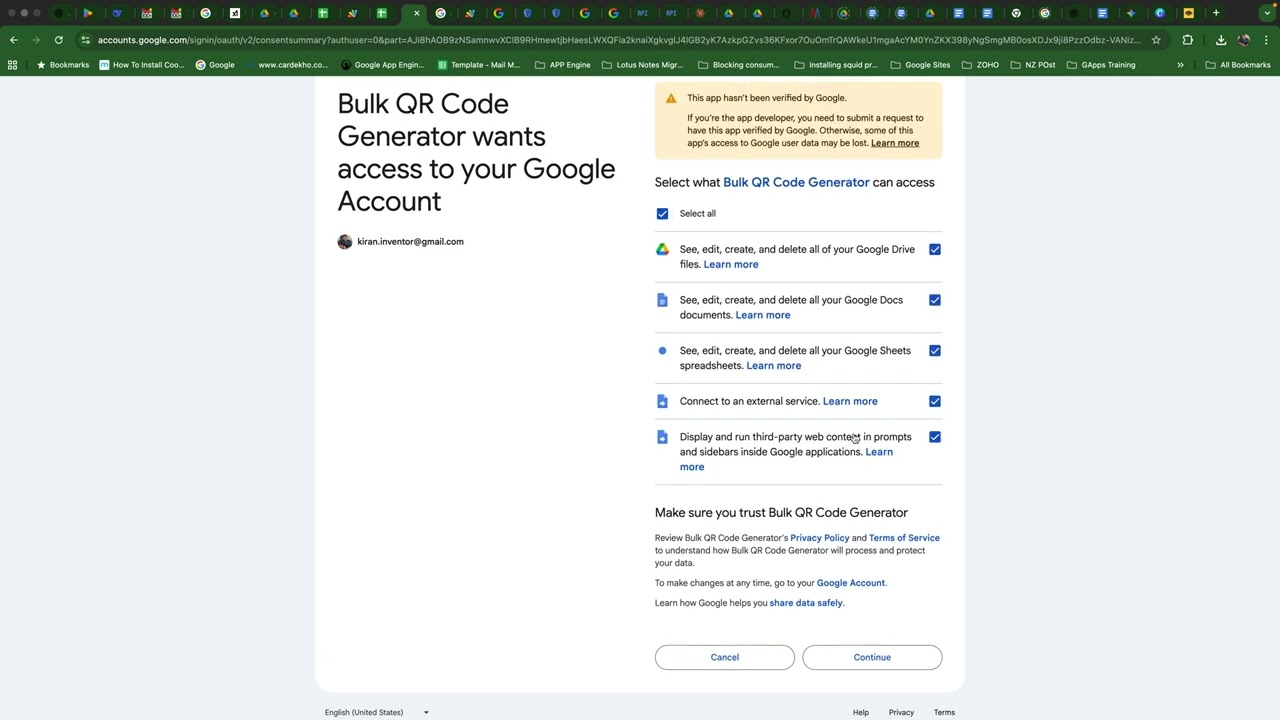Open the Terms of Service link
Viewport: 1280px width, 720px height.
pyautogui.click(x=904, y=538)
